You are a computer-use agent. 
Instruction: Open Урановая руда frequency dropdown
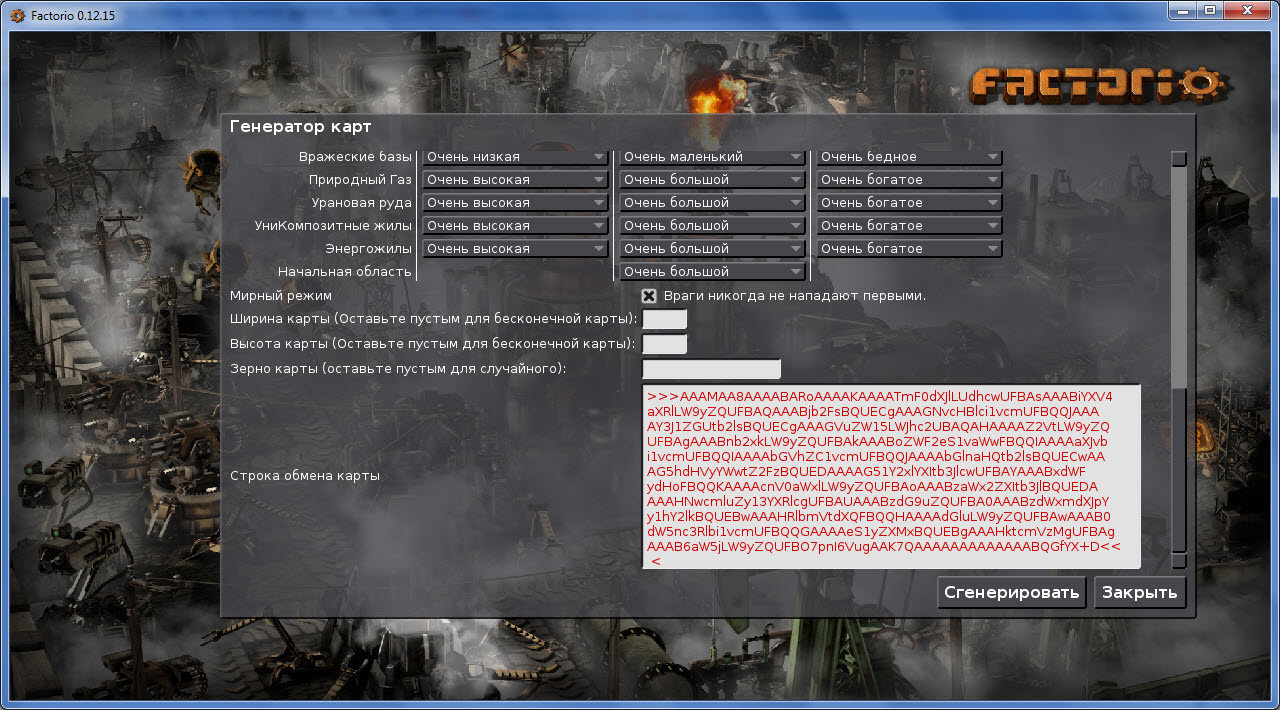point(515,203)
